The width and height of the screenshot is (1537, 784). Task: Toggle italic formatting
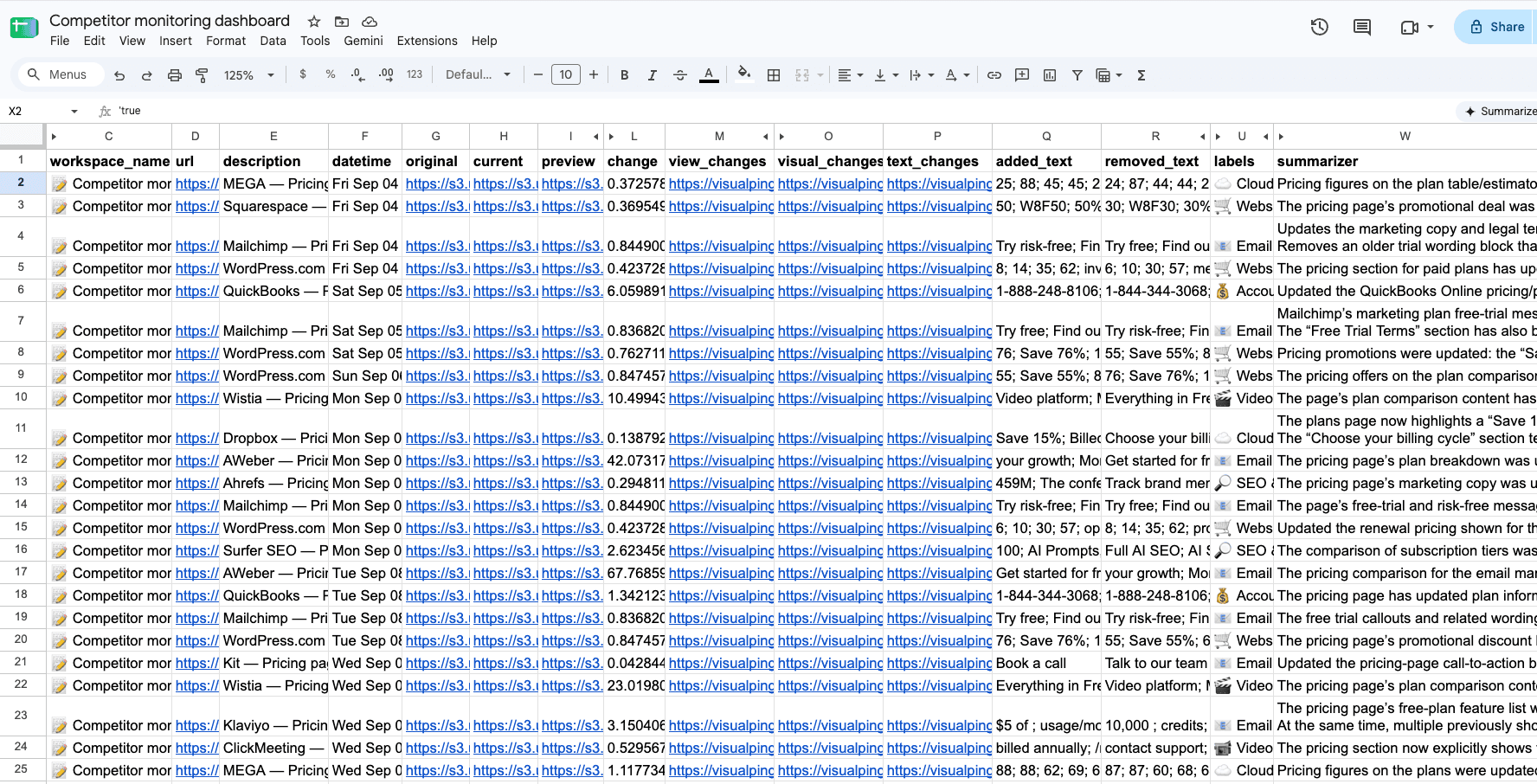(652, 75)
